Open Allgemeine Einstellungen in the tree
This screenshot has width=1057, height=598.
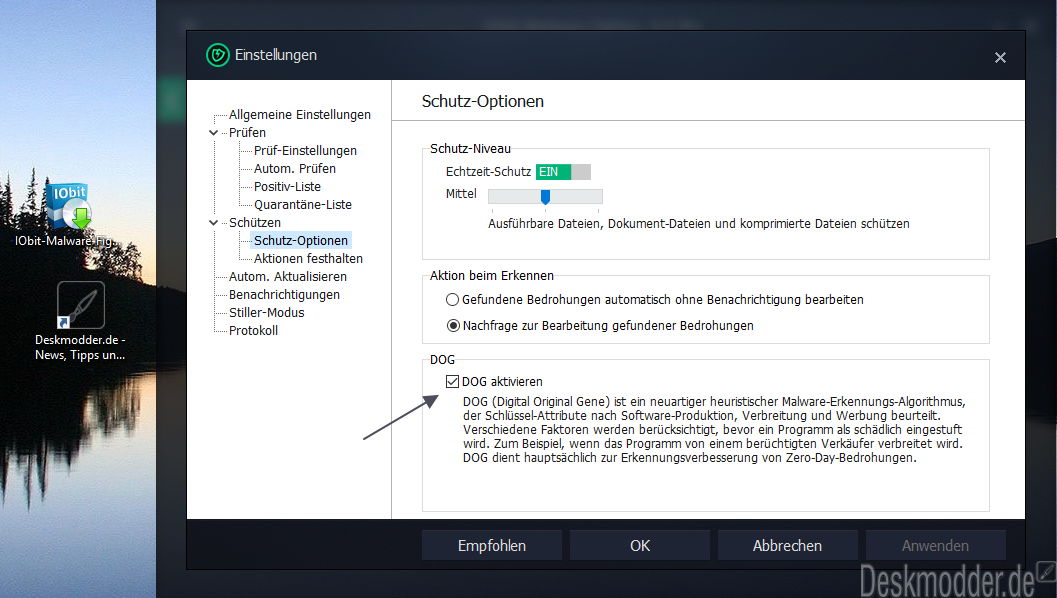[x=299, y=115]
